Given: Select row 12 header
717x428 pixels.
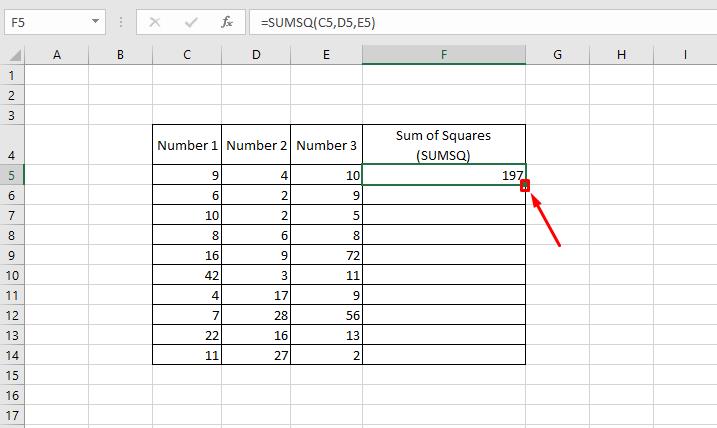Looking at the screenshot, I should 12,315.
